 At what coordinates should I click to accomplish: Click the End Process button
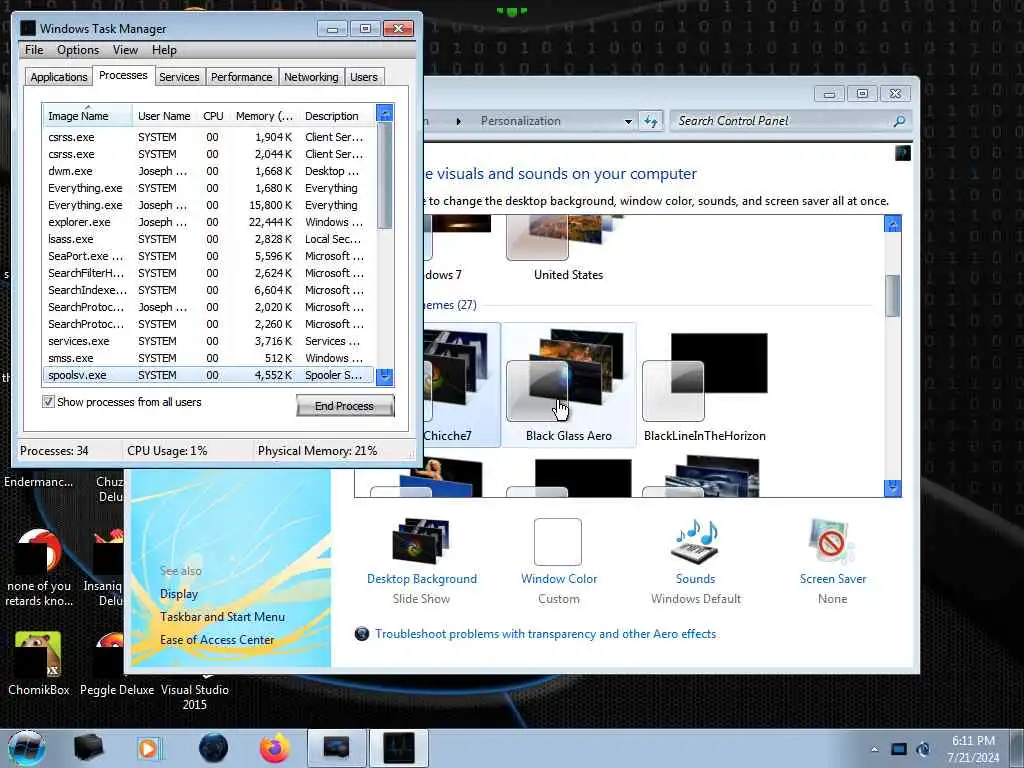pyautogui.click(x=345, y=406)
